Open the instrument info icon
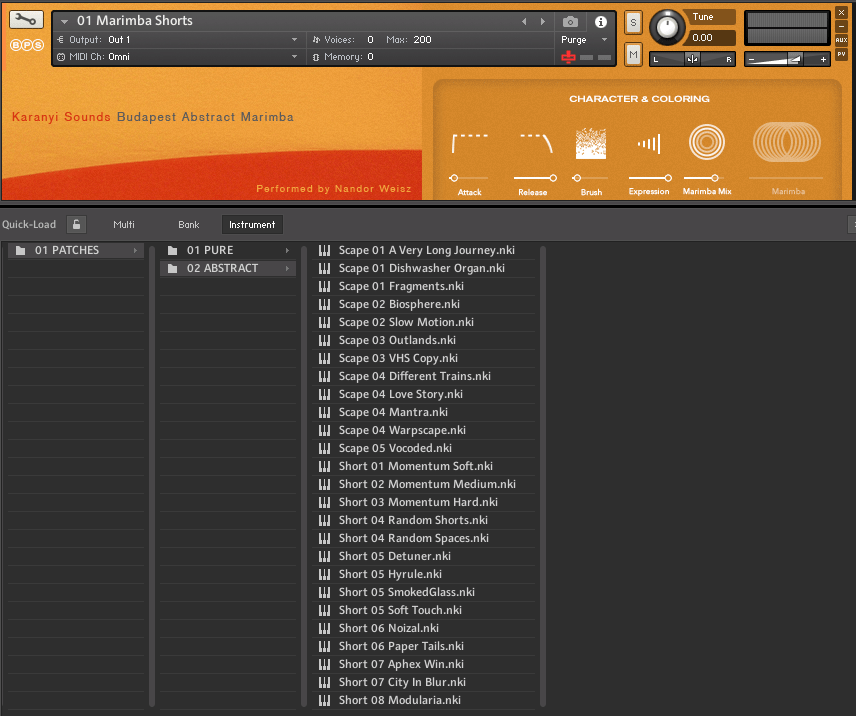 pos(600,21)
